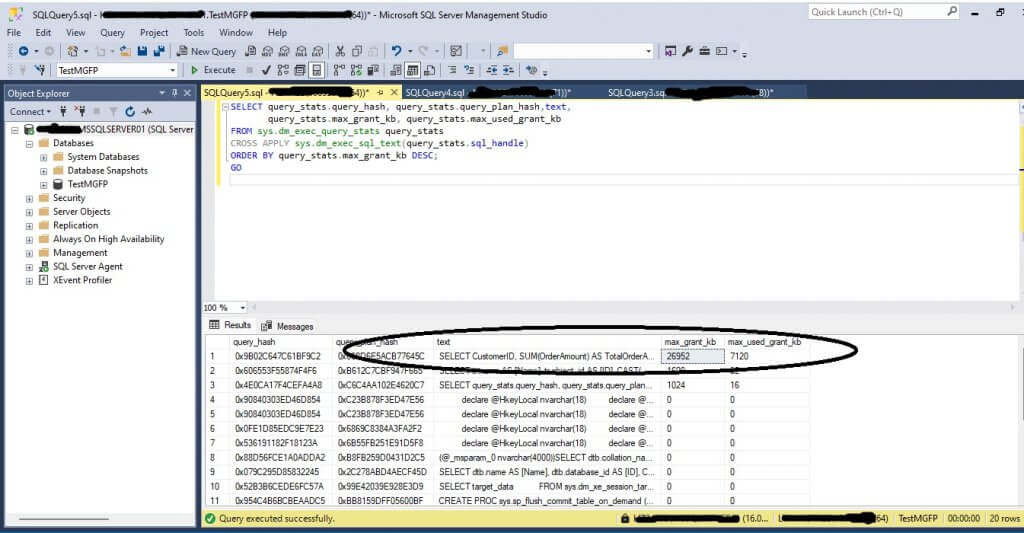Viewport: 1024px width, 533px height.
Task: Click the Save All toolbar icon
Action: pos(159,51)
